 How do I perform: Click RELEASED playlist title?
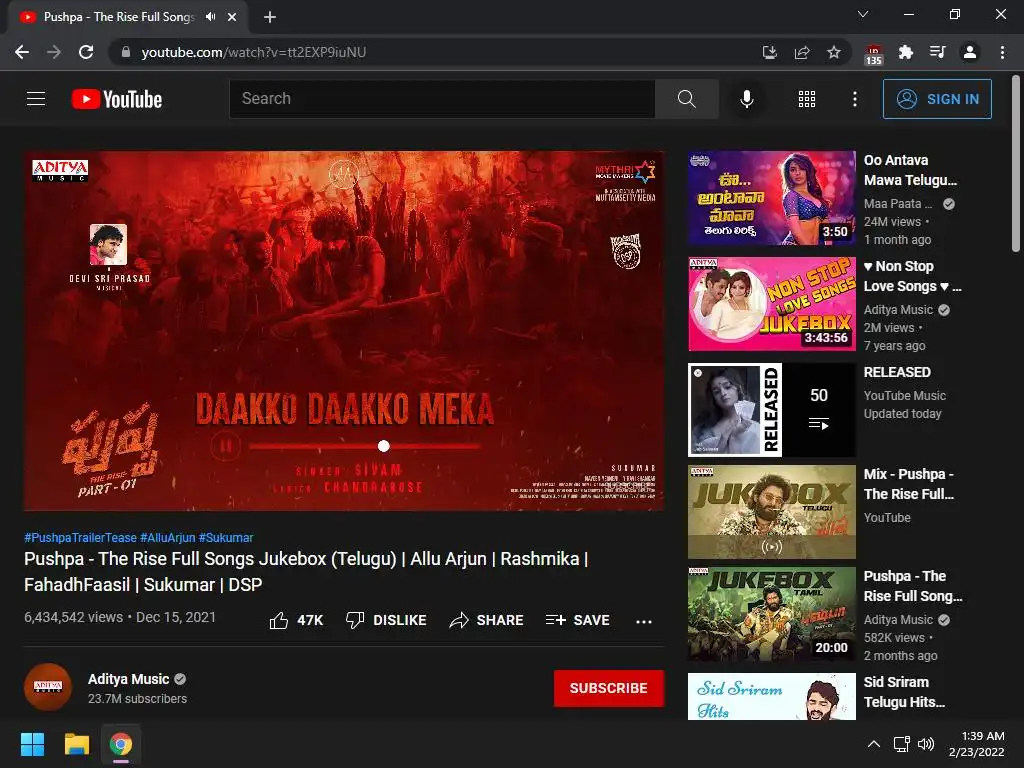(x=897, y=372)
